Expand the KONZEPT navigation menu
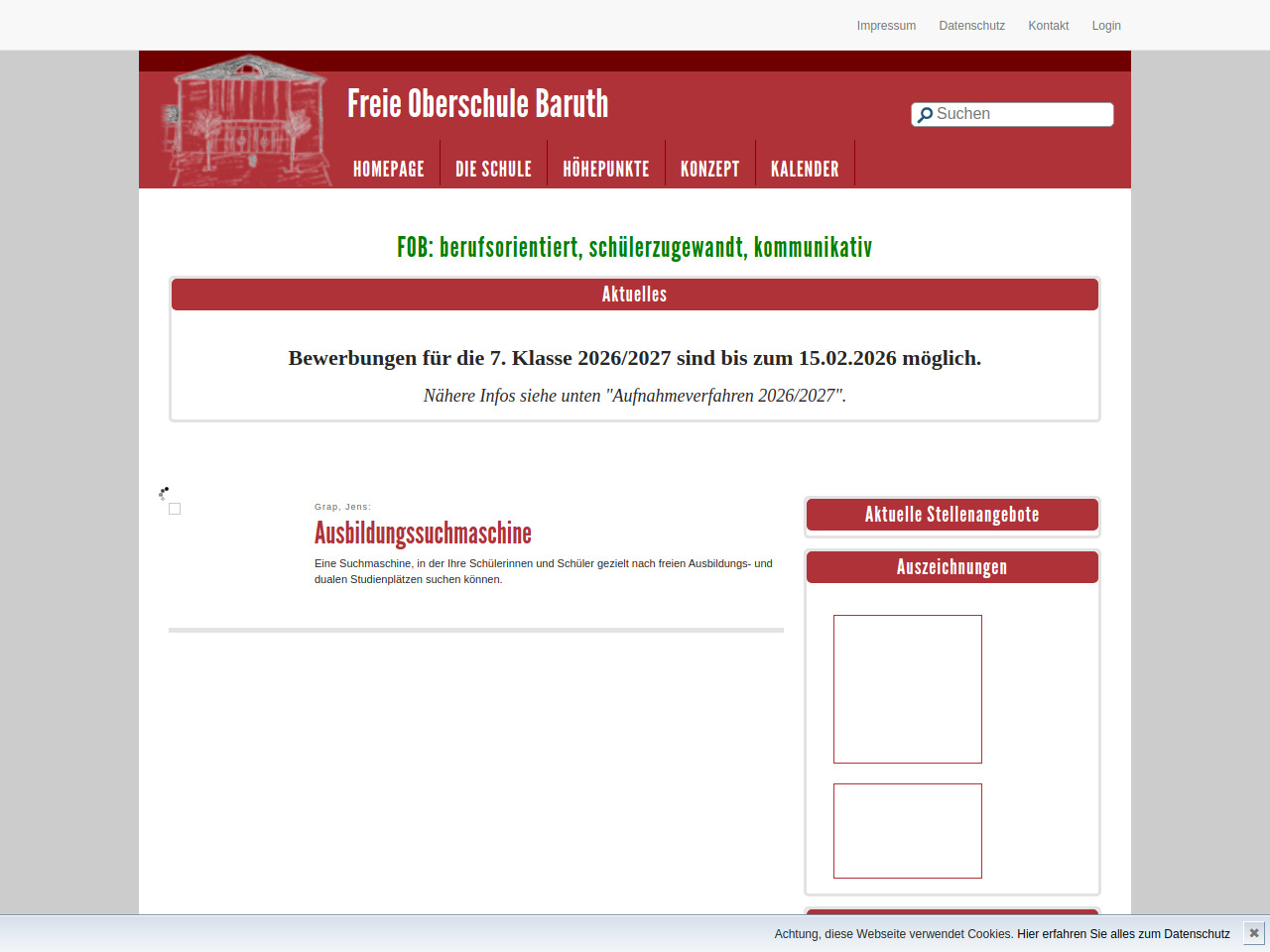1270x952 pixels. click(x=709, y=169)
